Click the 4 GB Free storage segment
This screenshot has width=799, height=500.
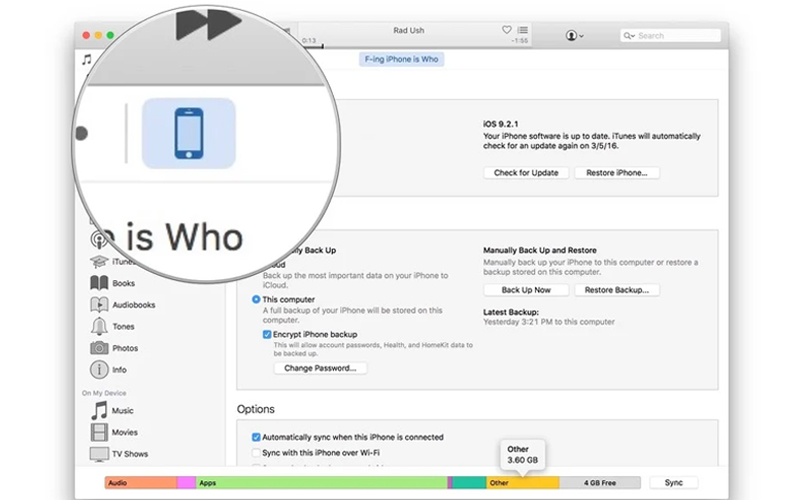click(x=600, y=483)
